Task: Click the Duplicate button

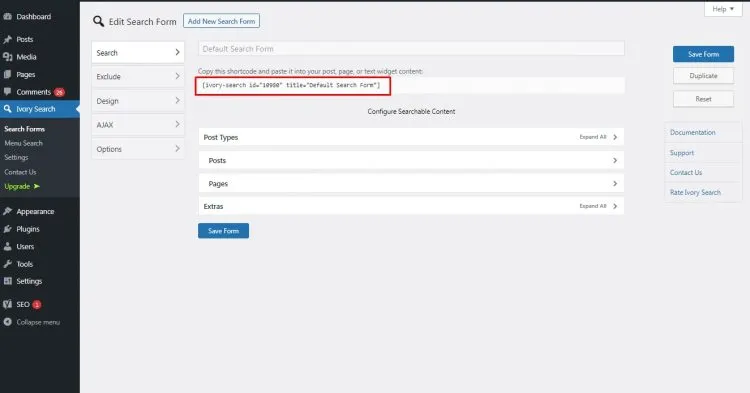Action: pyautogui.click(x=703, y=76)
